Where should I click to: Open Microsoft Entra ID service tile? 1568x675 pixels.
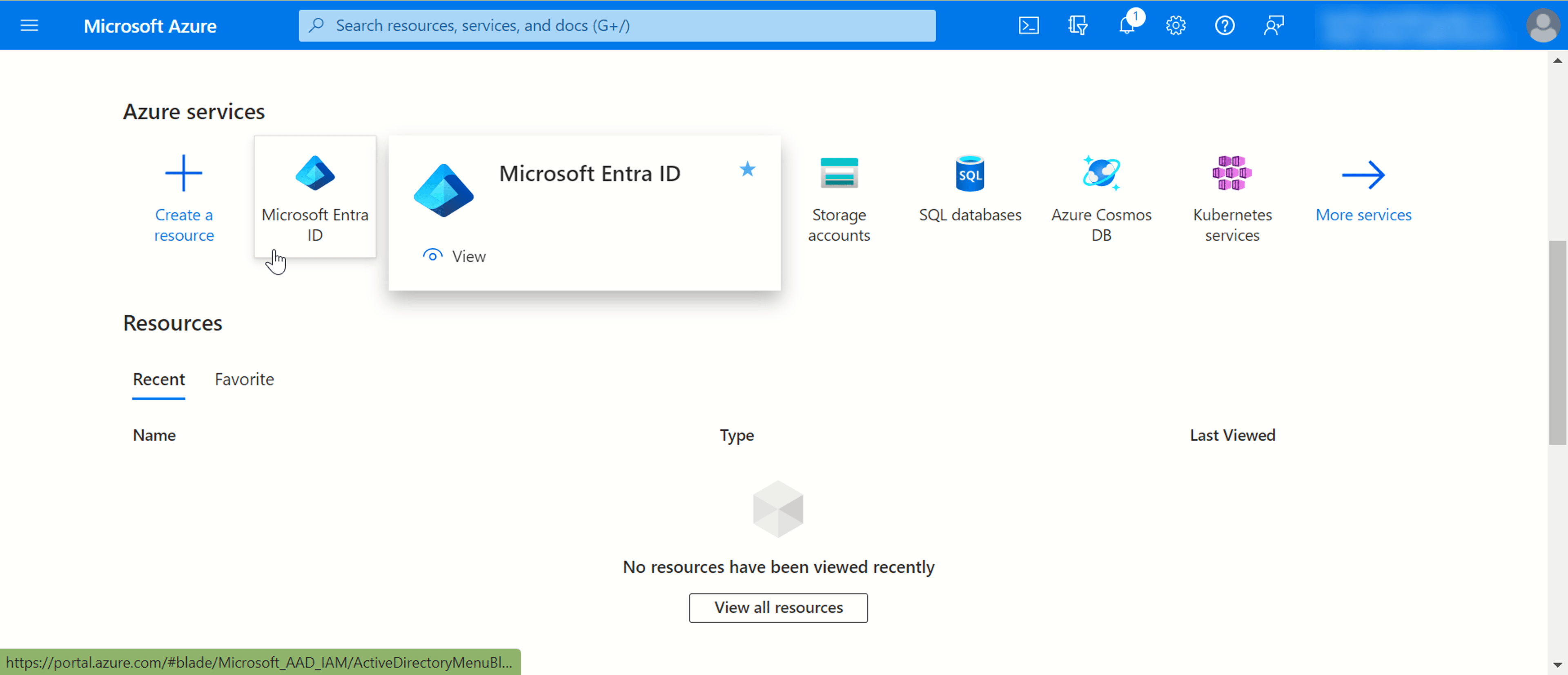coord(315,196)
